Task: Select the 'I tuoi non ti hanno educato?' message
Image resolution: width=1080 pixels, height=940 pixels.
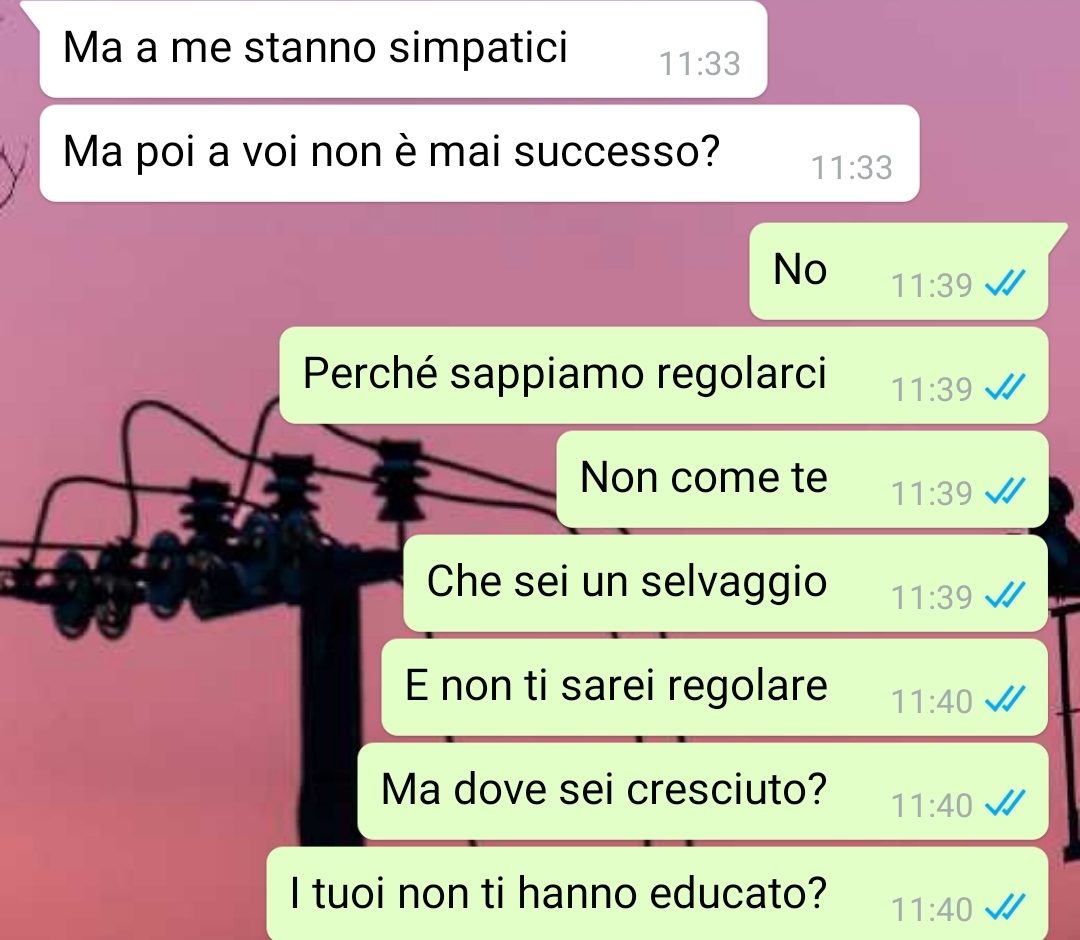Action: coord(658,894)
